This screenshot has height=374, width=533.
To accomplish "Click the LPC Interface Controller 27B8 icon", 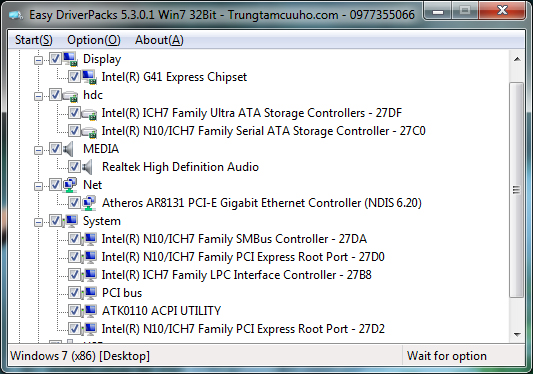I will click(x=89, y=275).
